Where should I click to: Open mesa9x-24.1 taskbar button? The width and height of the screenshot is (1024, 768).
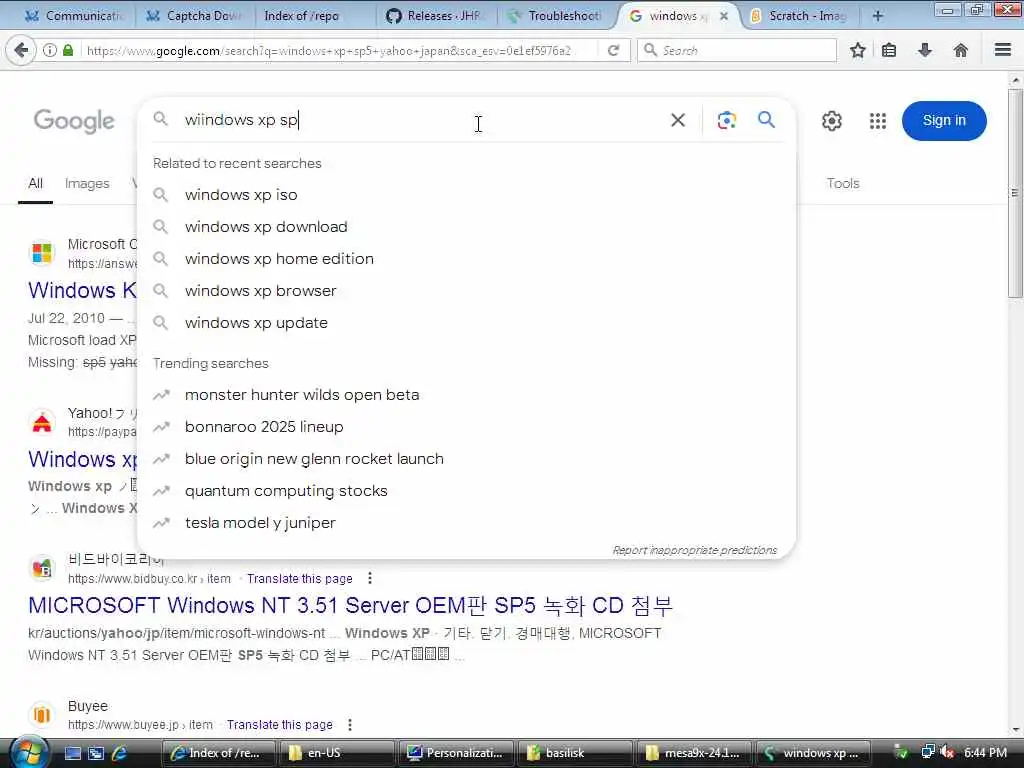pyautogui.click(x=694, y=753)
